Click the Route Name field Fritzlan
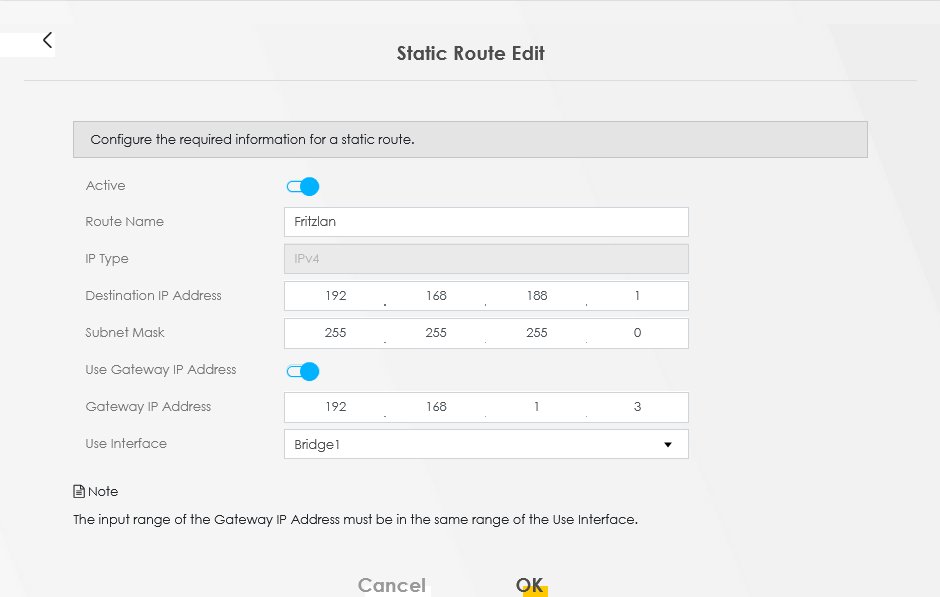940x597 pixels. point(485,222)
